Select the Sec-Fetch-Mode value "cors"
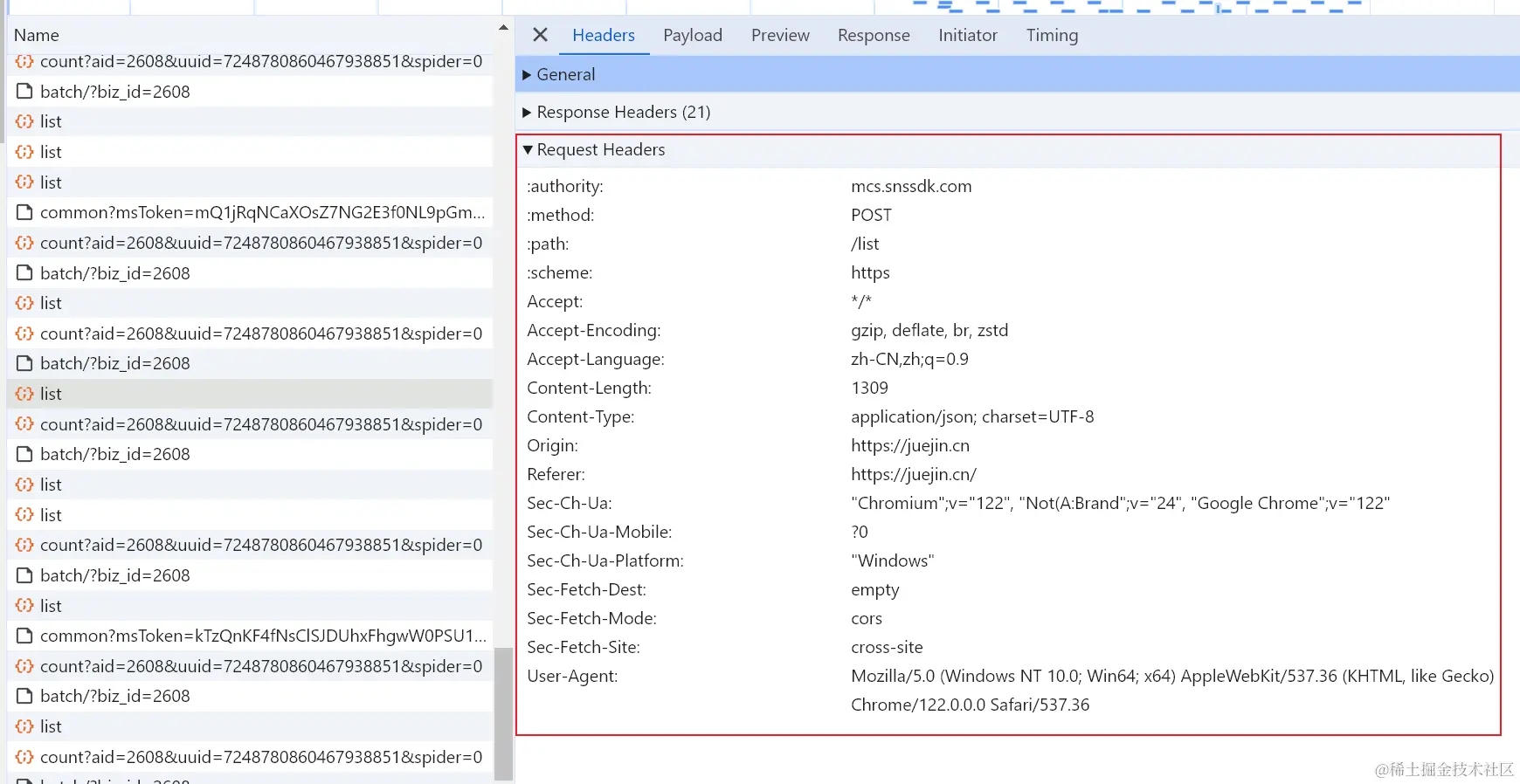Viewport: 1520px width, 784px height. [867, 618]
